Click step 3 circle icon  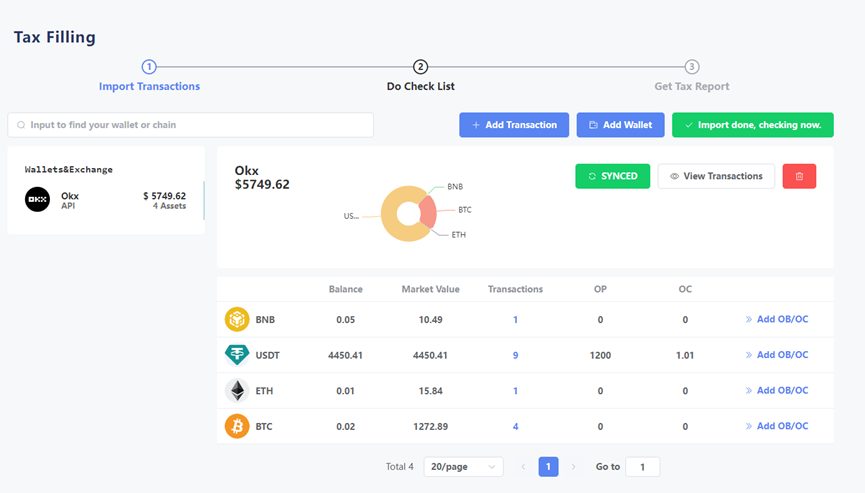(692, 67)
